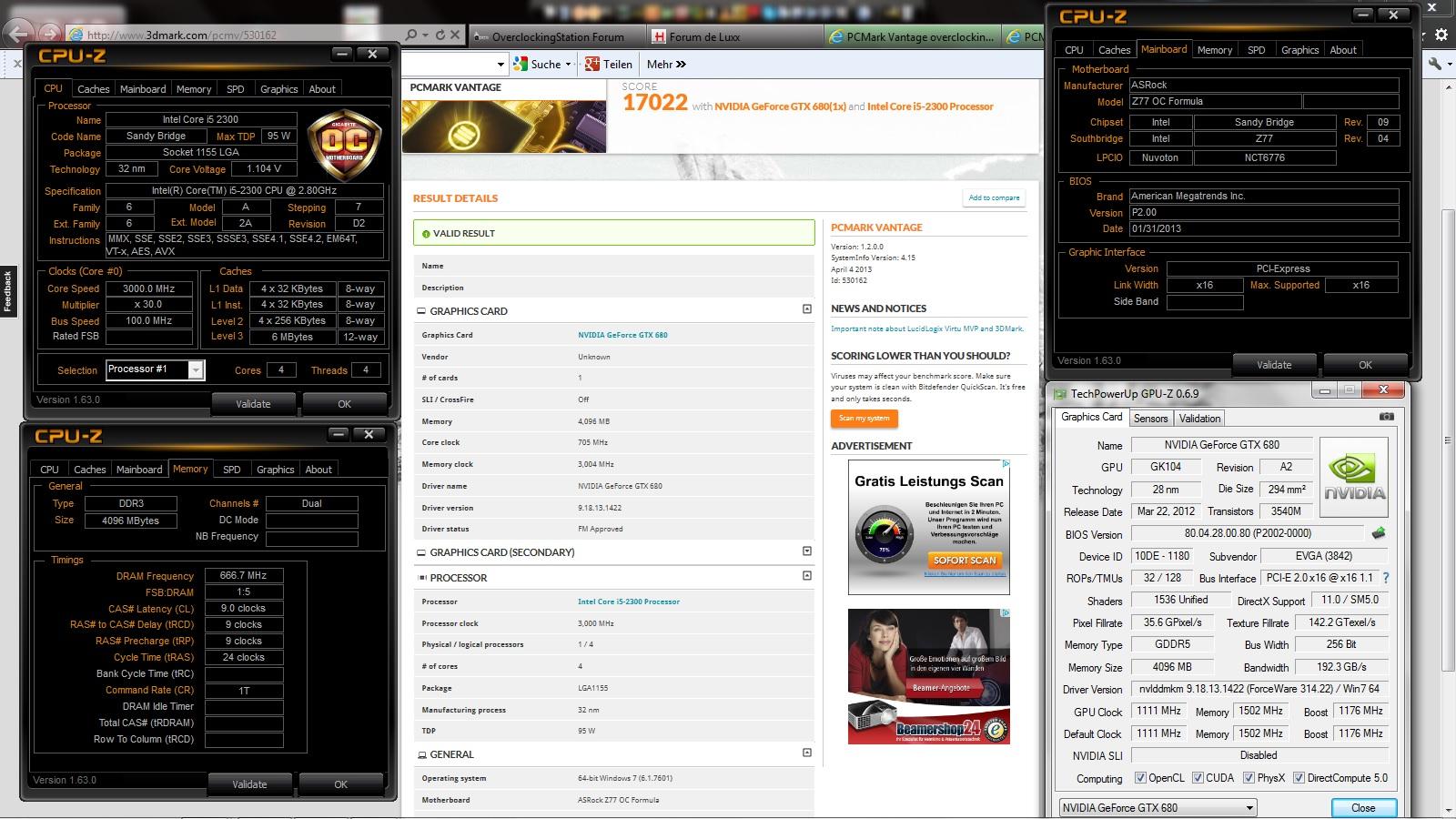The image size is (1456, 819).
Task: Collapse the General section
Action: pos(806,752)
